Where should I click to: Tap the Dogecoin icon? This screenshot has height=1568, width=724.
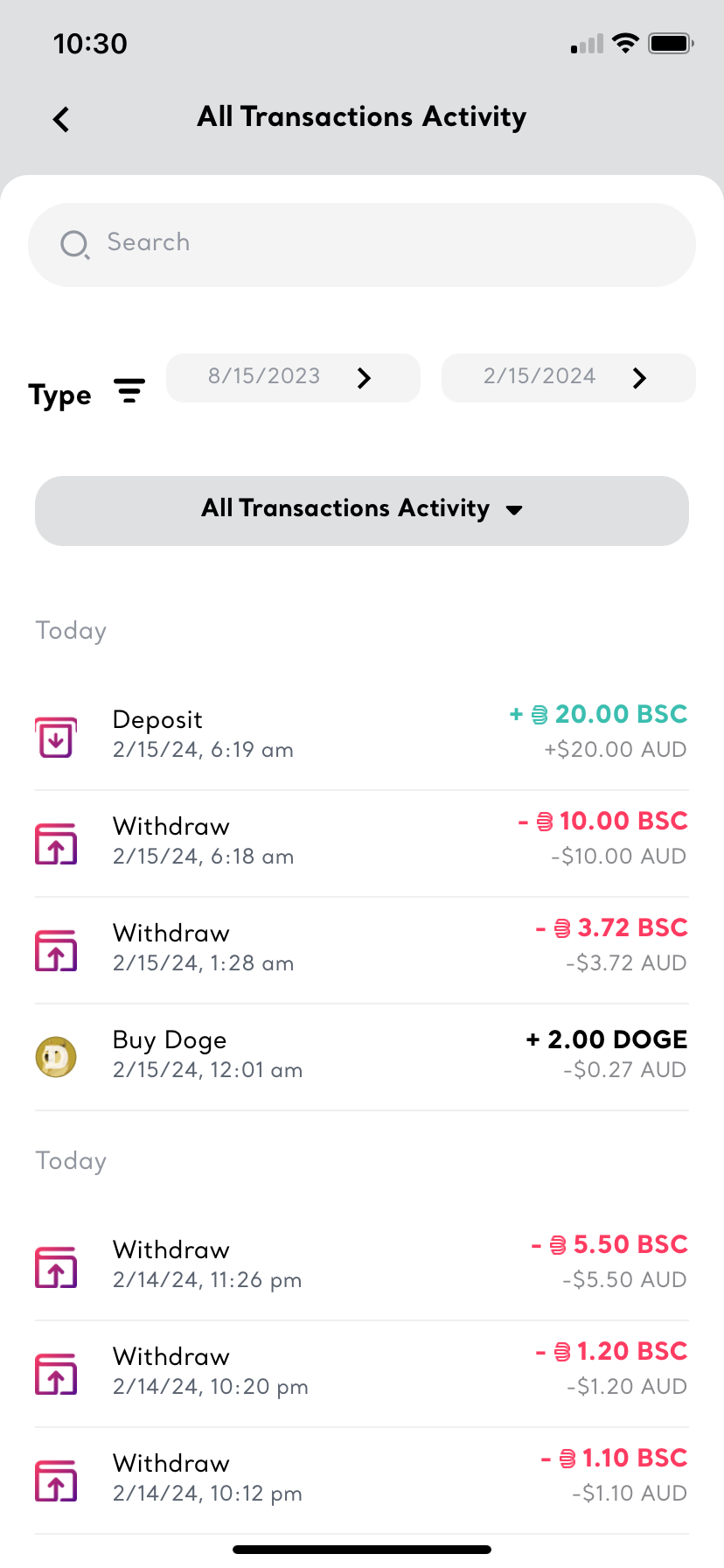(56, 1057)
